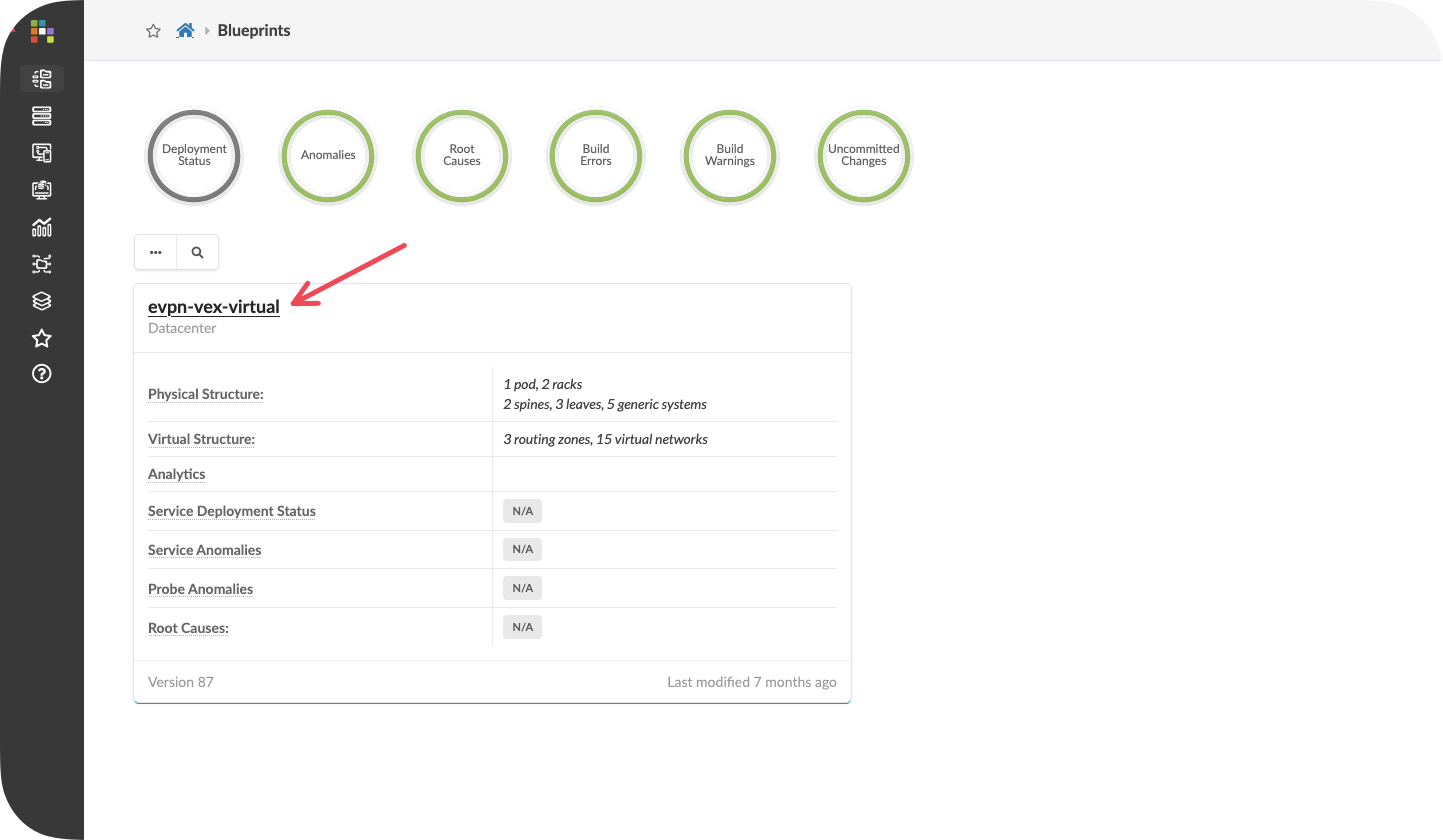1443x840 pixels.
Task: Open the stacked layers Platform sidebar icon
Action: [x=42, y=301]
